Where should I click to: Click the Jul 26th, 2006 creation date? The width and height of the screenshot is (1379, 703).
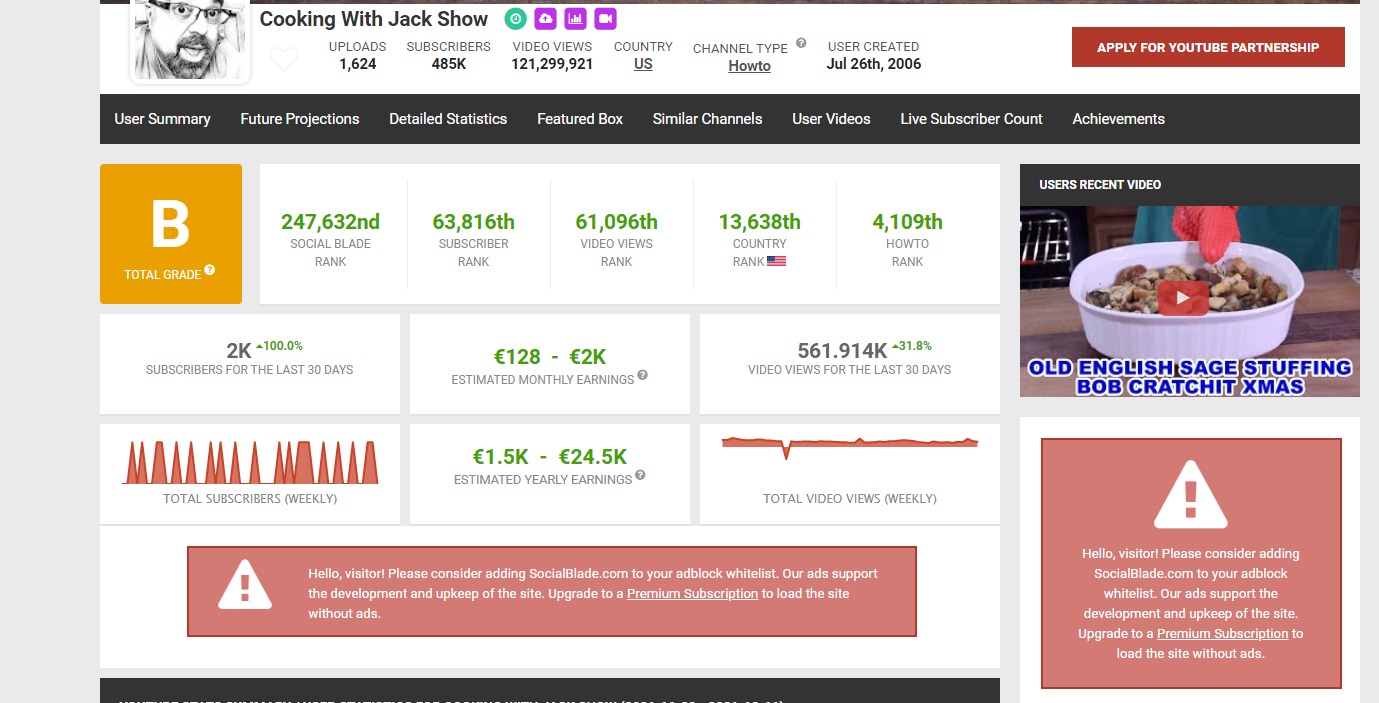click(x=874, y=64)
